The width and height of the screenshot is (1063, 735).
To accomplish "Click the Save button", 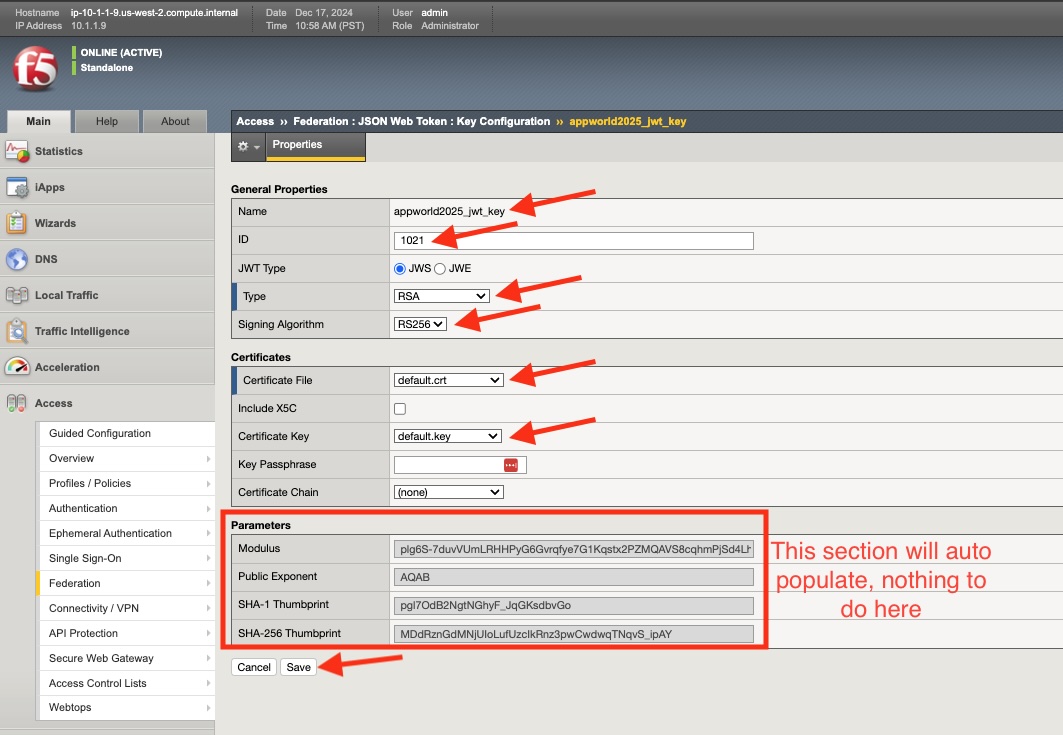I will pyautogui.click(x=298, y=667).
